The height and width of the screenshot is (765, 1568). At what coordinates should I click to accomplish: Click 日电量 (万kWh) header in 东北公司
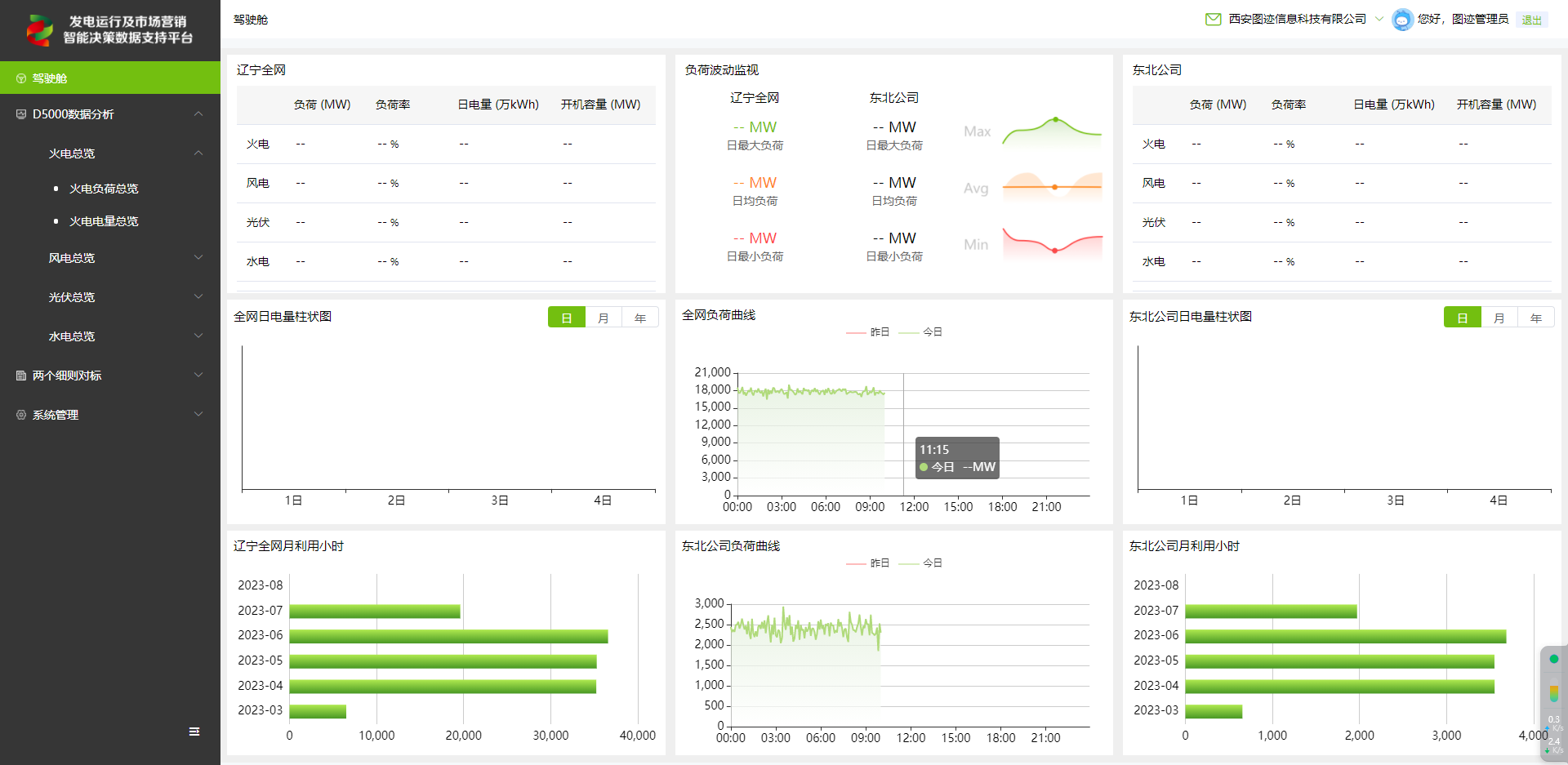1394,105
